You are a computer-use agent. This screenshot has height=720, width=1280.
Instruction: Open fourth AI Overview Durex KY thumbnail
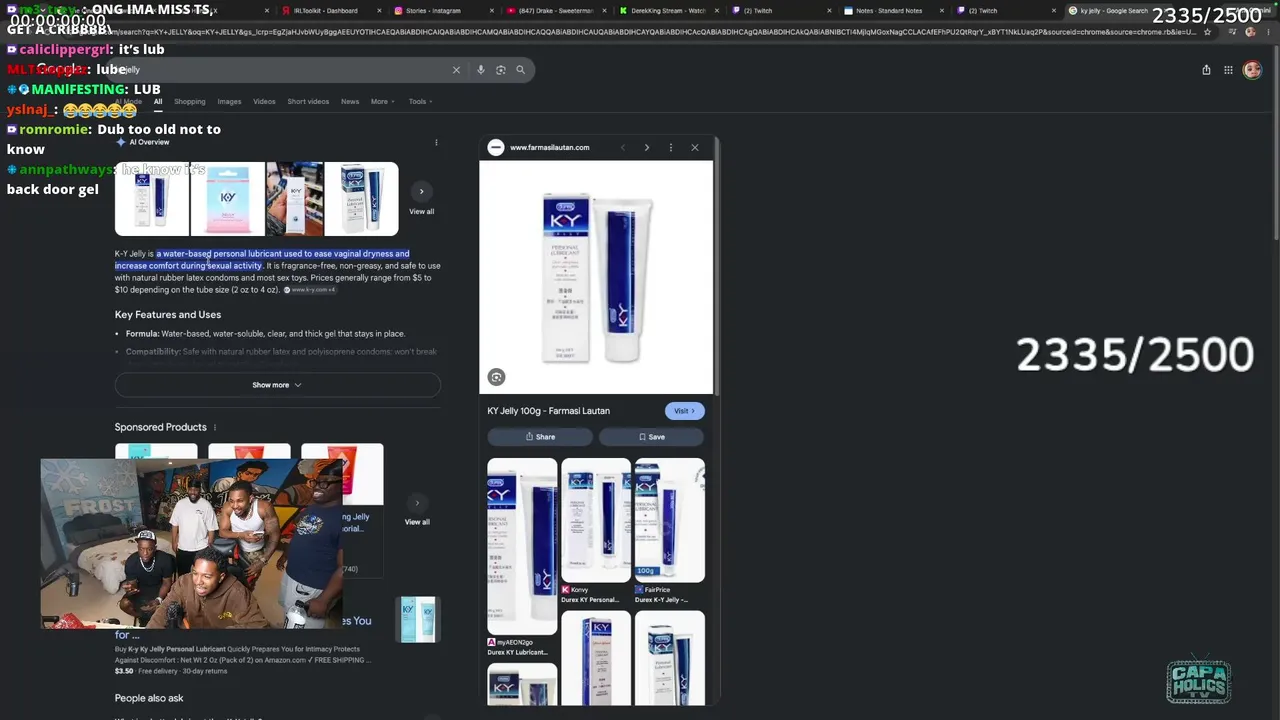pyautogui.click(x=361, y=199)
